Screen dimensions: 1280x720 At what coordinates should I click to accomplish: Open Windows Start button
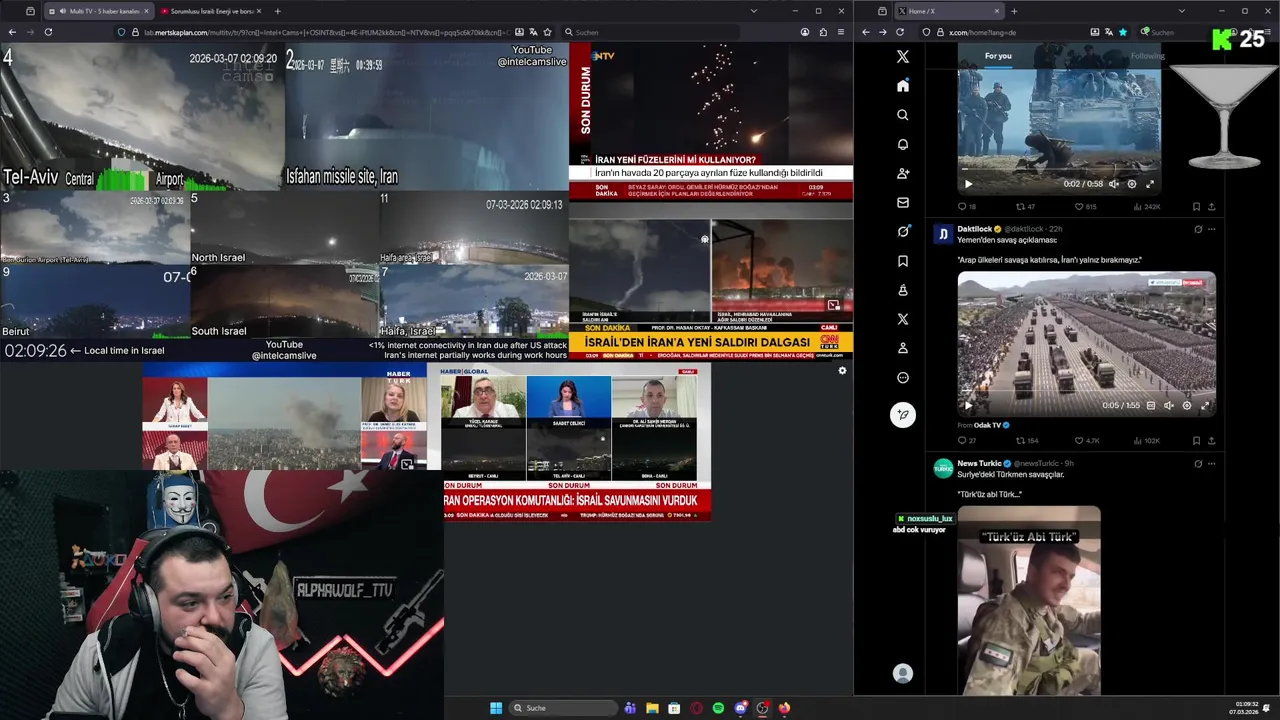496,708
